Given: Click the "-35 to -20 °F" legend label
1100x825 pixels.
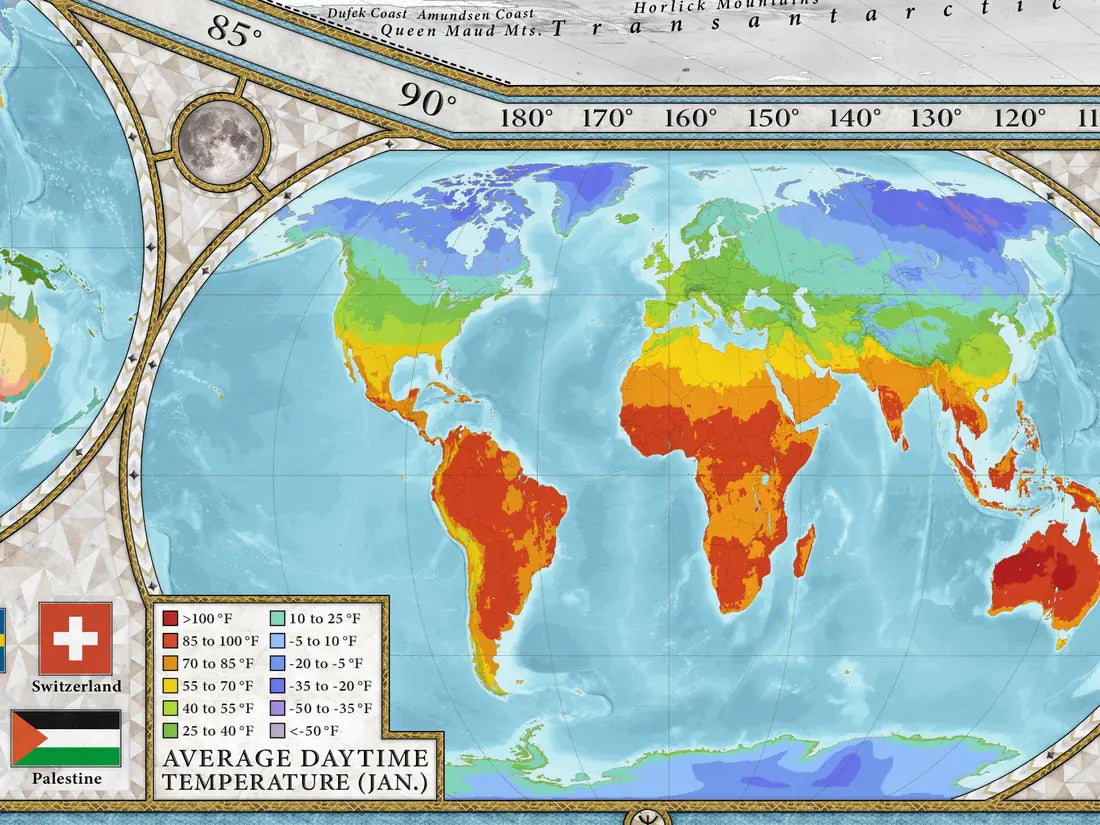Looking at the screenshot, I should tap(330, 686).
